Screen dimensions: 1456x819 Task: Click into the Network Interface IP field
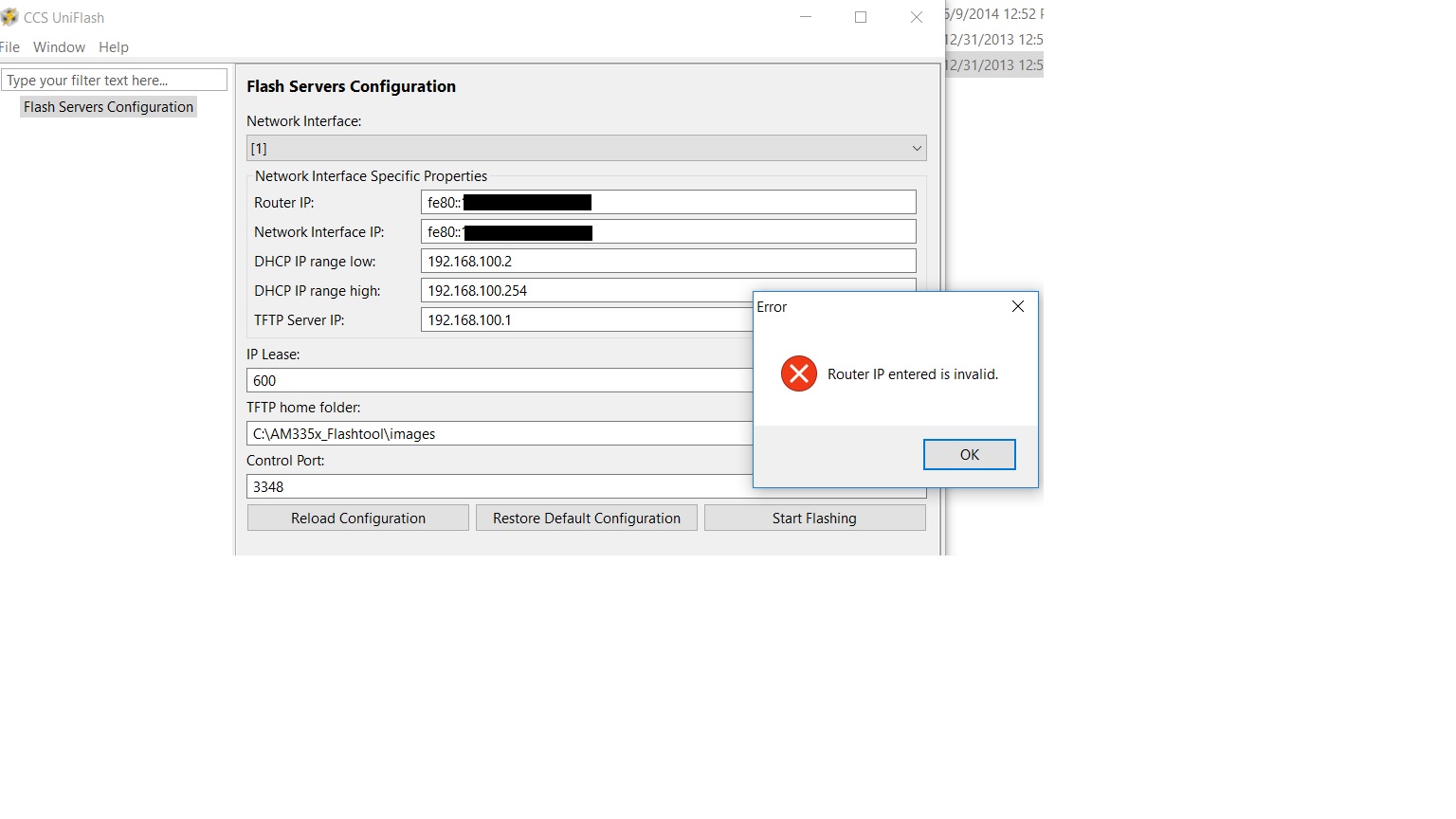pyautogui.click(x=668, y=231)
